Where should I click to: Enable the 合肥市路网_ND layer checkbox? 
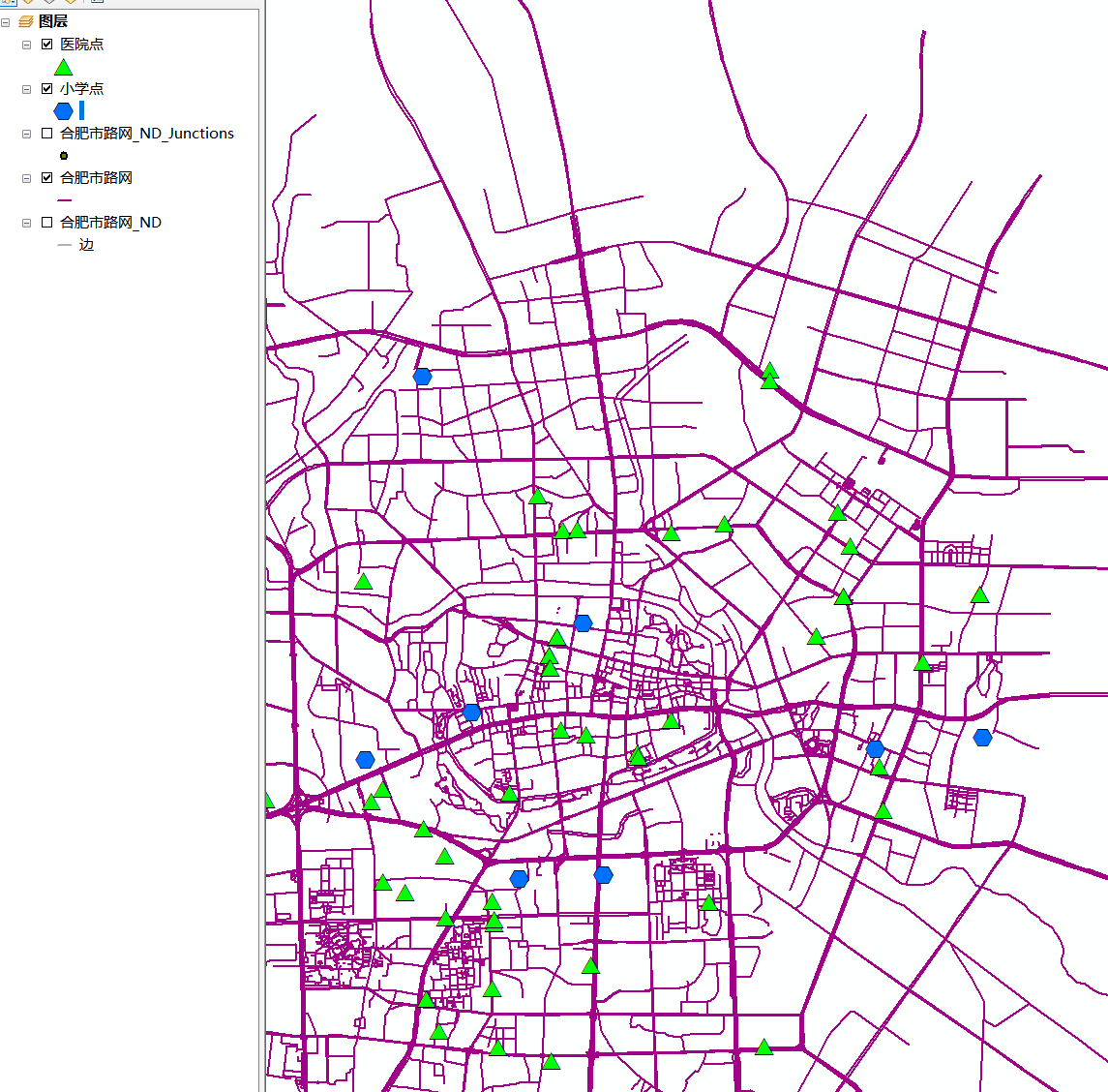[46, 222]
